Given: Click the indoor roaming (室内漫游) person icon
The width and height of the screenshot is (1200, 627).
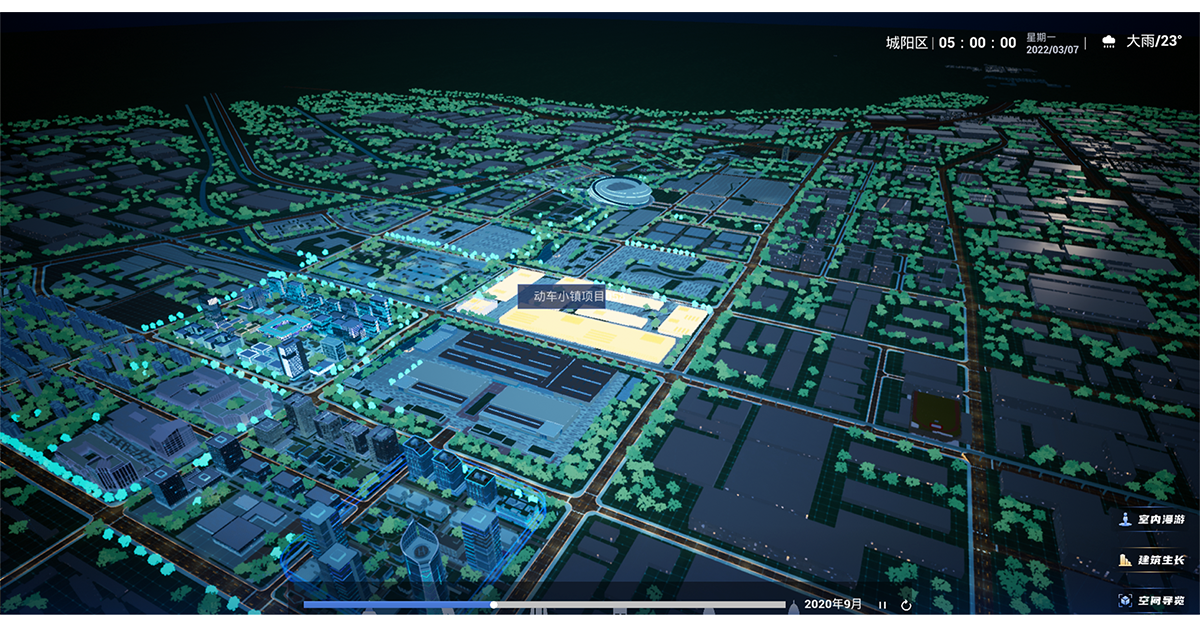Looking at the screenshot, I should tap(1125, 519).
